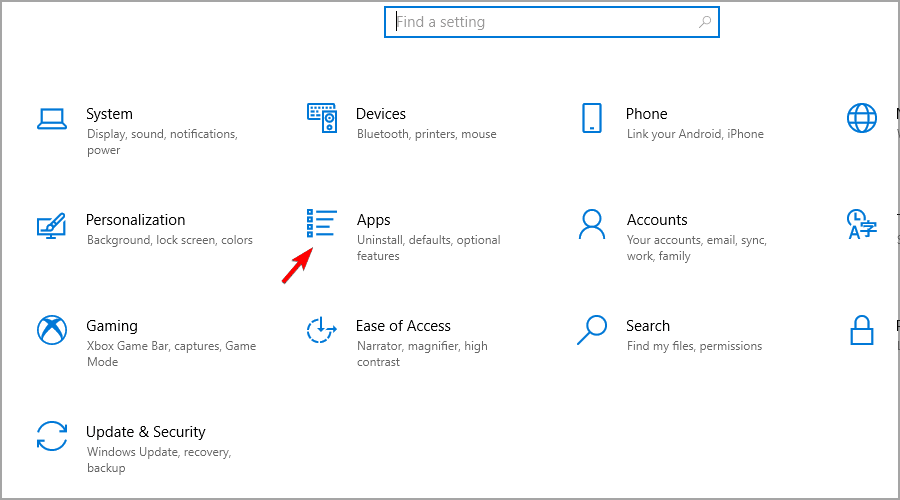Open Devices settings heading
Screen dimensions: 900x500
[x=381, y=114]
